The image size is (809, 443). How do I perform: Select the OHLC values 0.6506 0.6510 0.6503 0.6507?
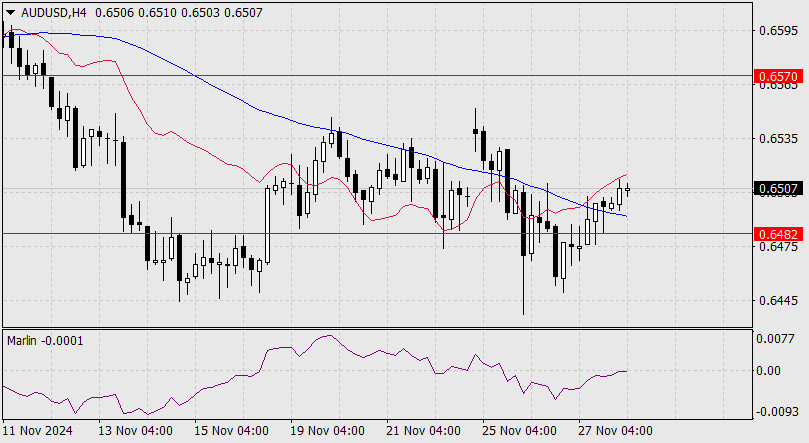[x=179, y=12]
